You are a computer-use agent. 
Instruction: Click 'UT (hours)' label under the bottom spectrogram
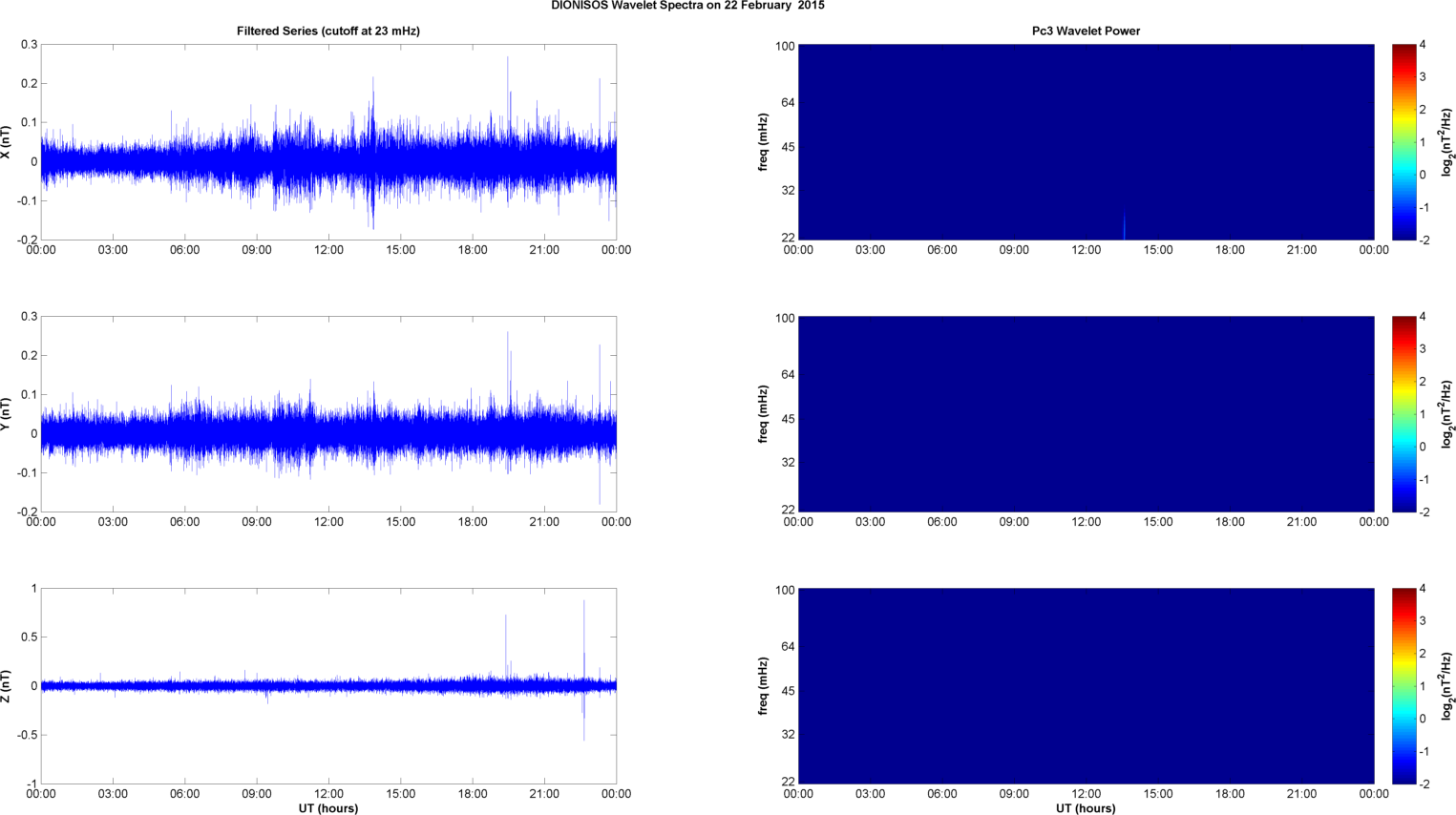[1086, 808]
